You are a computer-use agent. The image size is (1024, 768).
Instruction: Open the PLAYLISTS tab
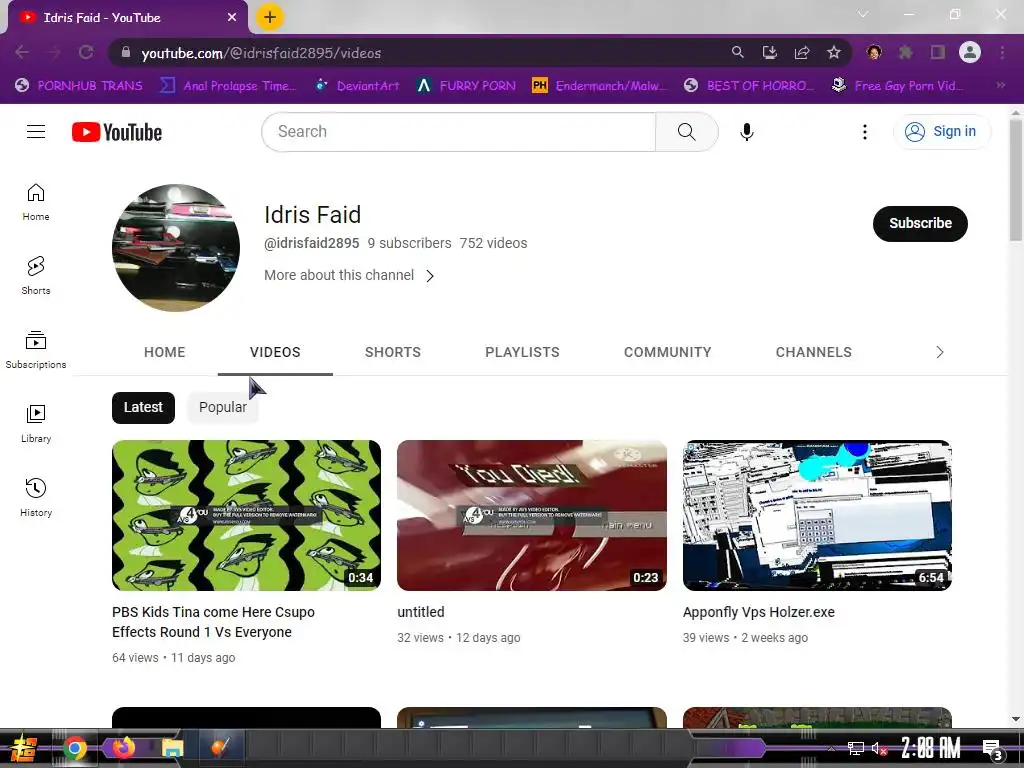(522, 352)
